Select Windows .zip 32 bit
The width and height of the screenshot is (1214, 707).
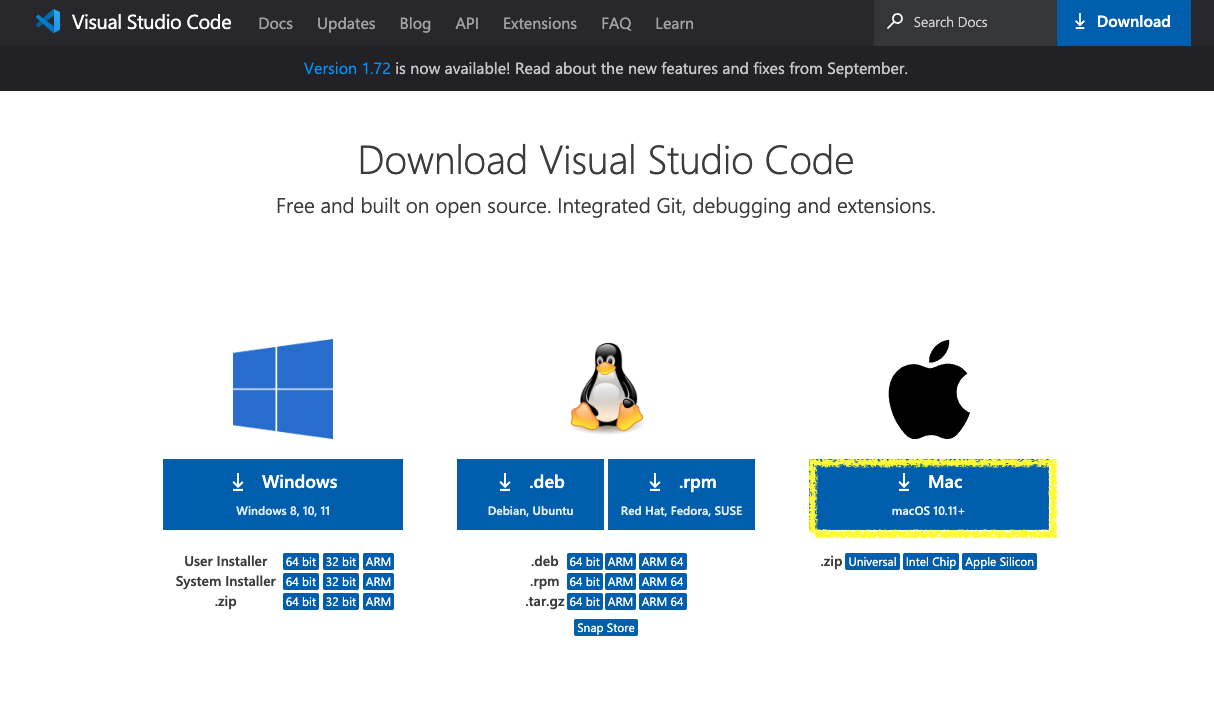click(x=341, y=602)
